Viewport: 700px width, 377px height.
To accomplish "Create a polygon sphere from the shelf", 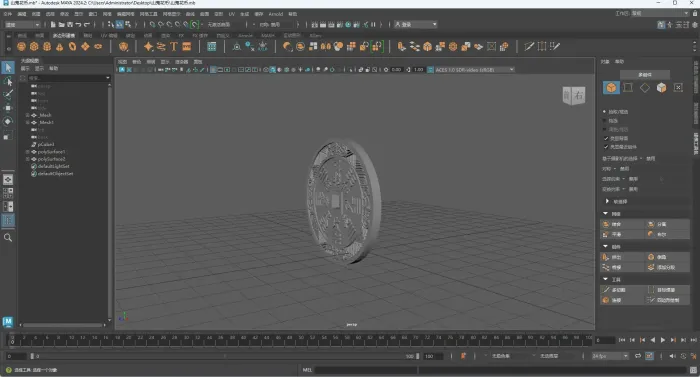I will (21, 46).
